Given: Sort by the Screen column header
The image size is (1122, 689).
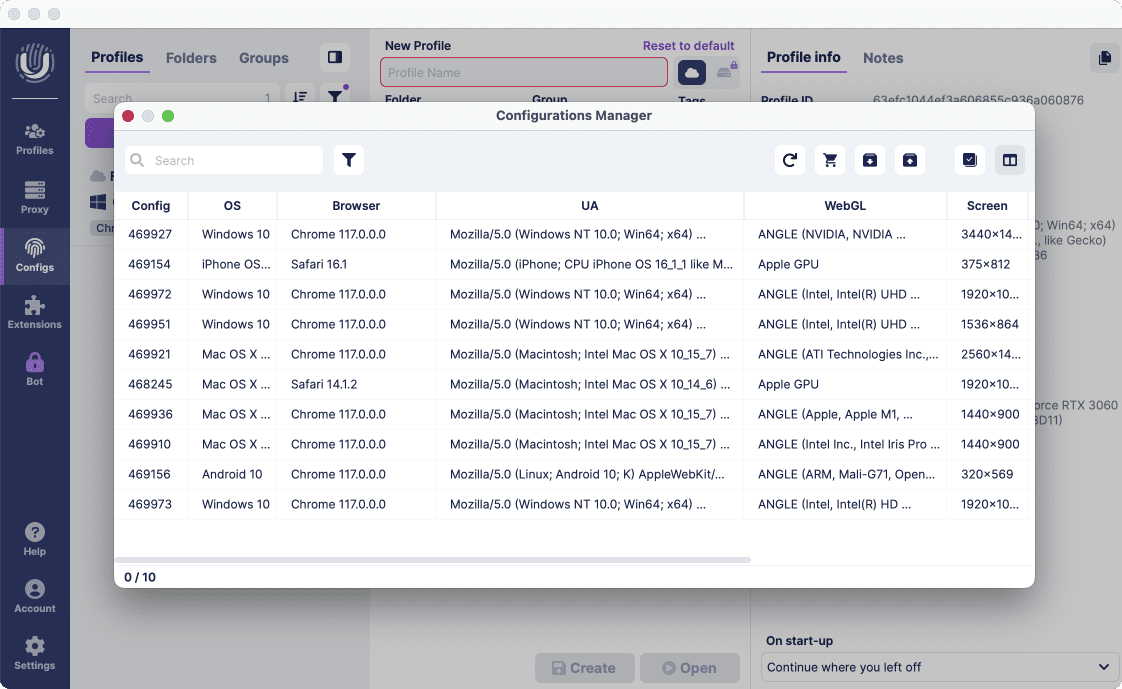Looking at the screenshot, I should point(987,205).
